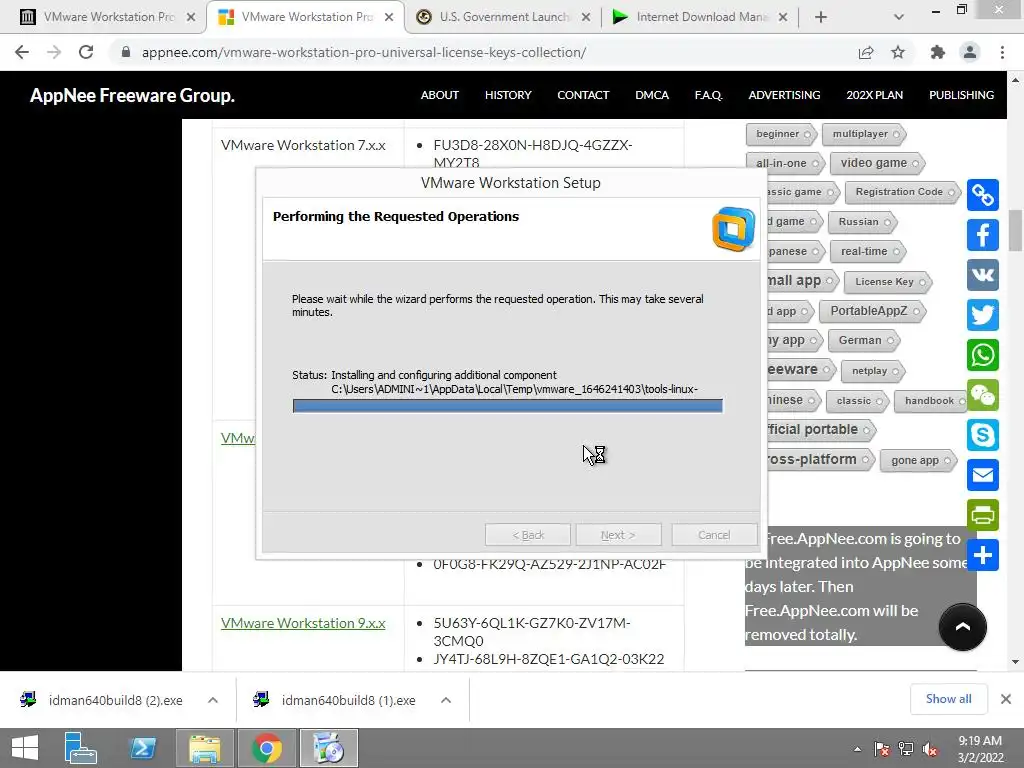Viewport: 1024px width, 768px height.
Task: Open Chrome three-dot menu
Action: coord(1002,52)
